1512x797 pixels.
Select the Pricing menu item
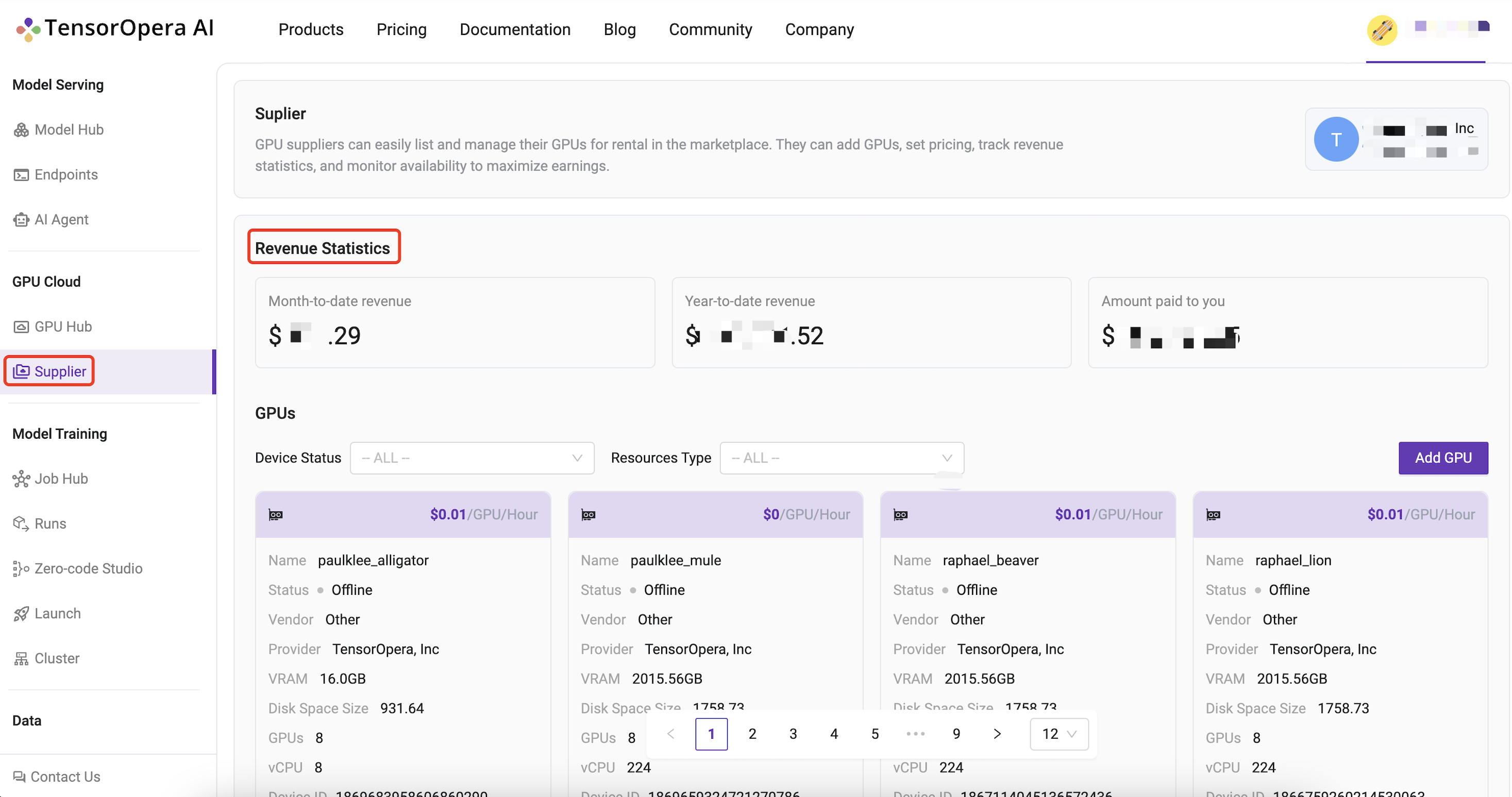pyautogui.click(x=400, y=29)
